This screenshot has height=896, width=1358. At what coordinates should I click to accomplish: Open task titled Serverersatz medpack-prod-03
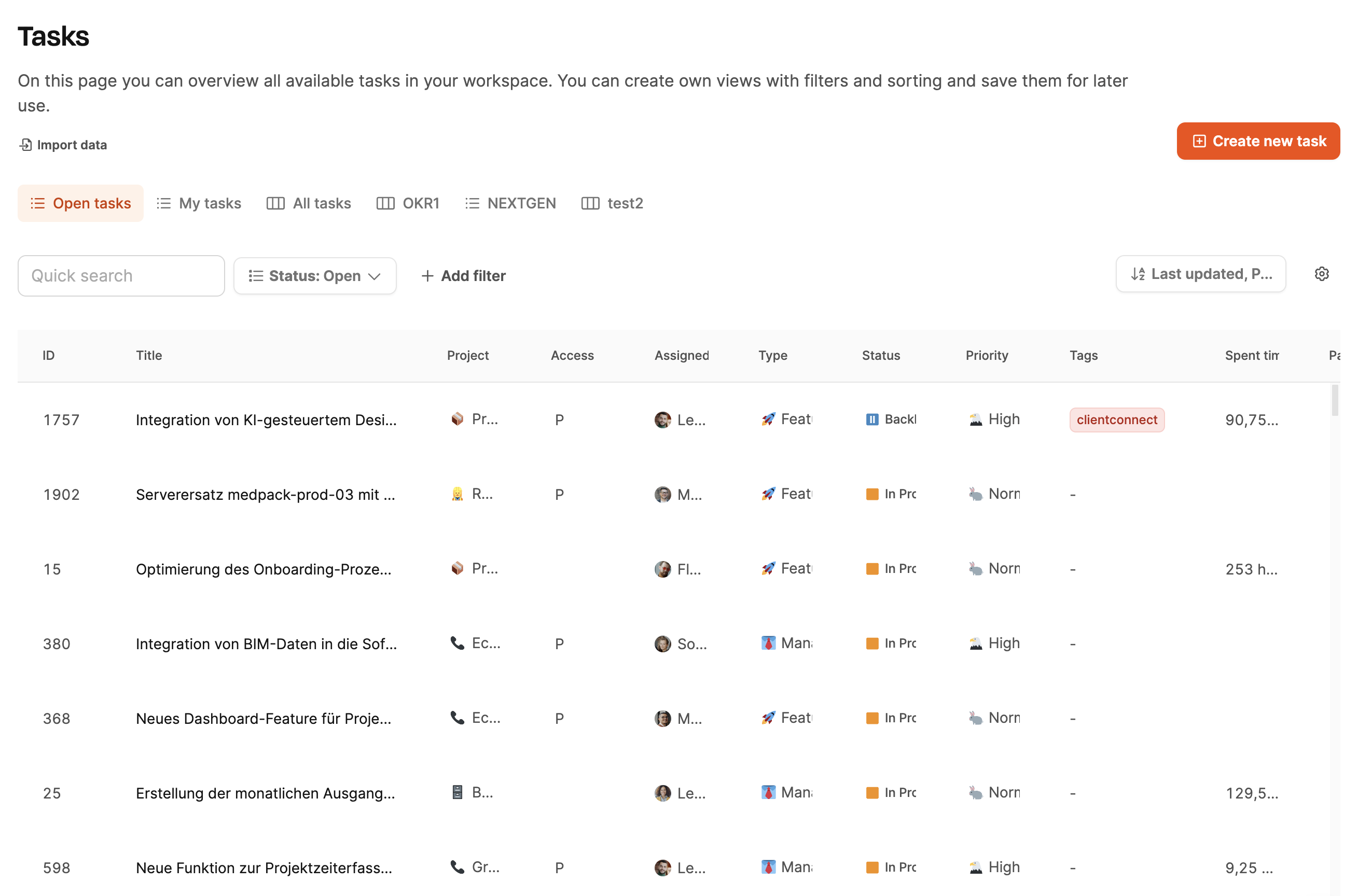pos(265,495)
